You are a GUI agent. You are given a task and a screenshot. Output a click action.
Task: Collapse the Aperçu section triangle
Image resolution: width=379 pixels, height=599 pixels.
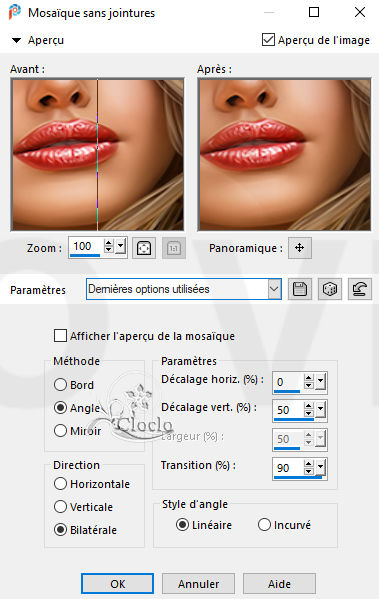16,40
